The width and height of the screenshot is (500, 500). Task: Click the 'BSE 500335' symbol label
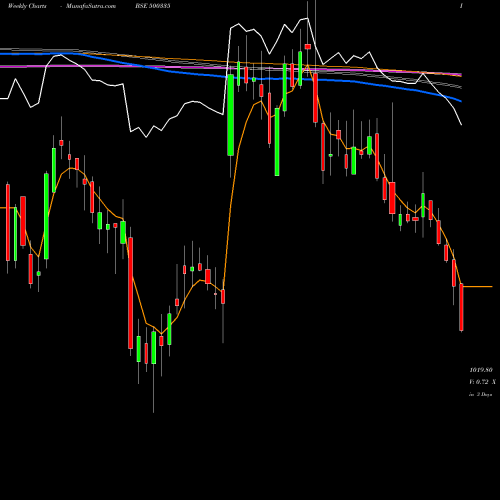point(153,6)
